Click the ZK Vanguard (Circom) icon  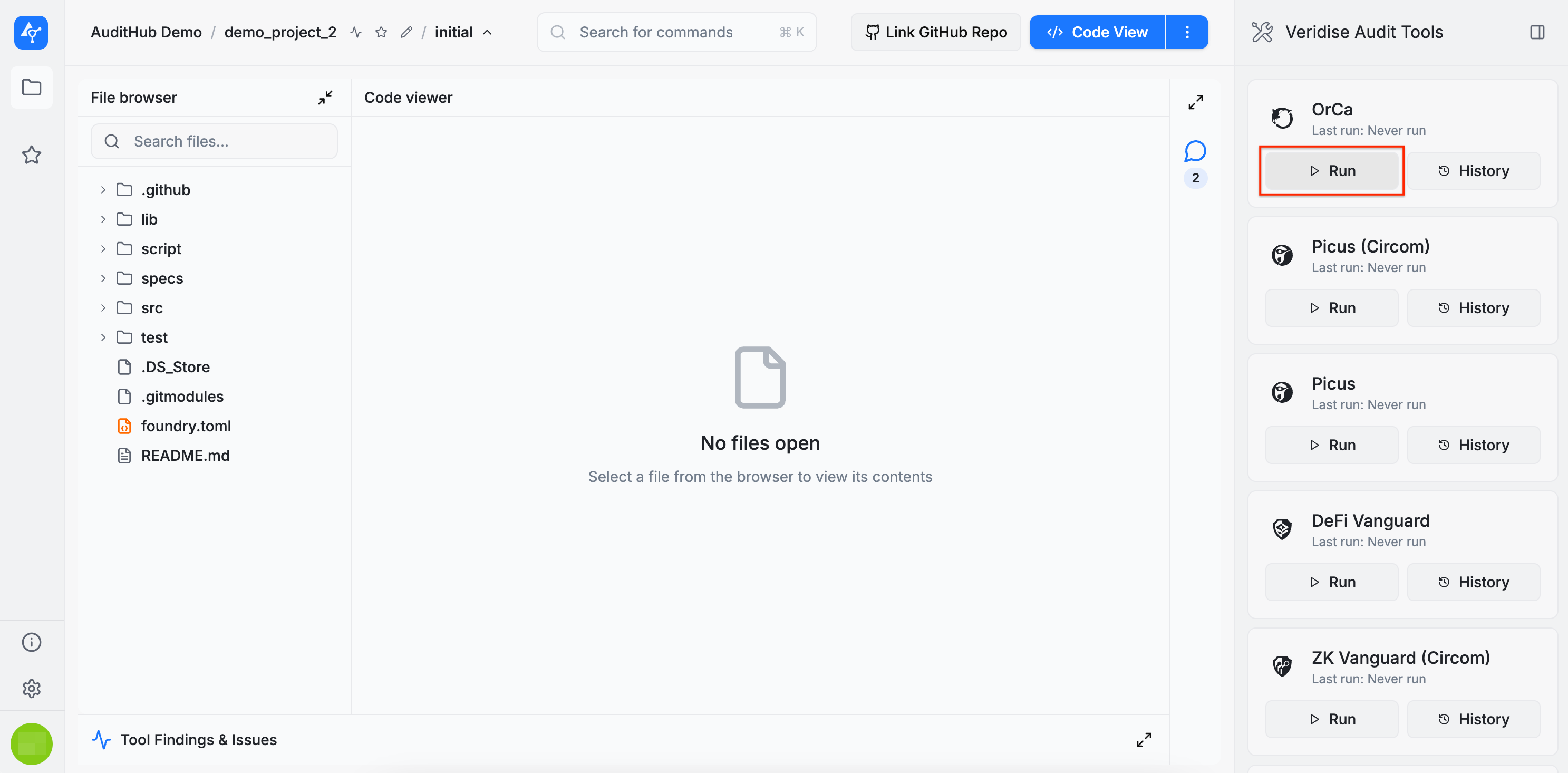(1282, 666)
